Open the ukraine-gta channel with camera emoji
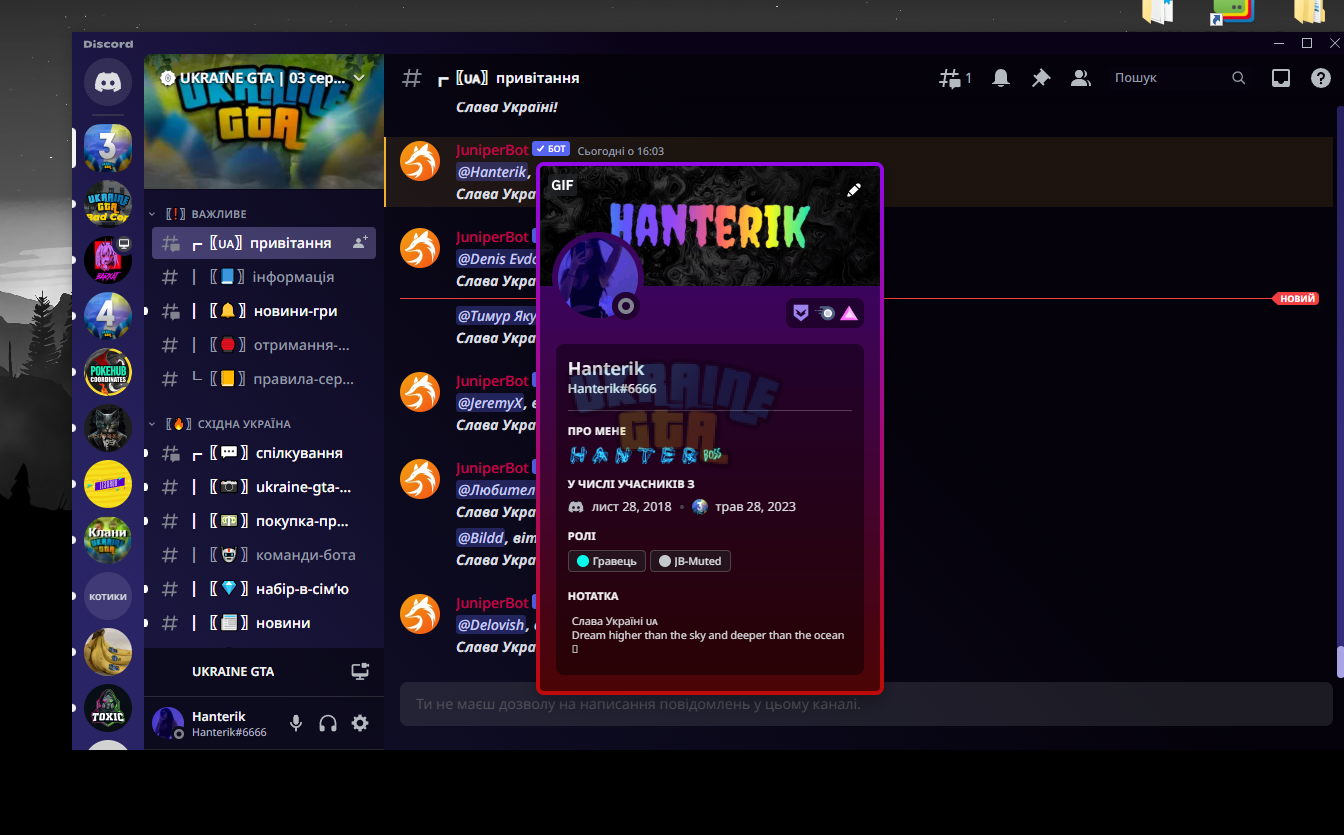The image size is (1344, 835). tap(264, 487)
